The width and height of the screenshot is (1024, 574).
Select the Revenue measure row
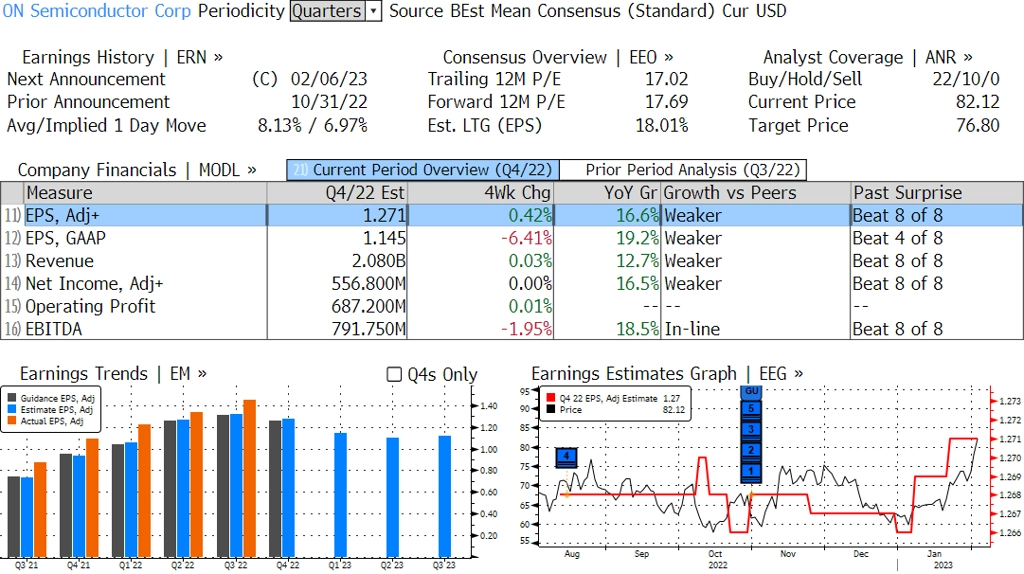tap(511, 261)
